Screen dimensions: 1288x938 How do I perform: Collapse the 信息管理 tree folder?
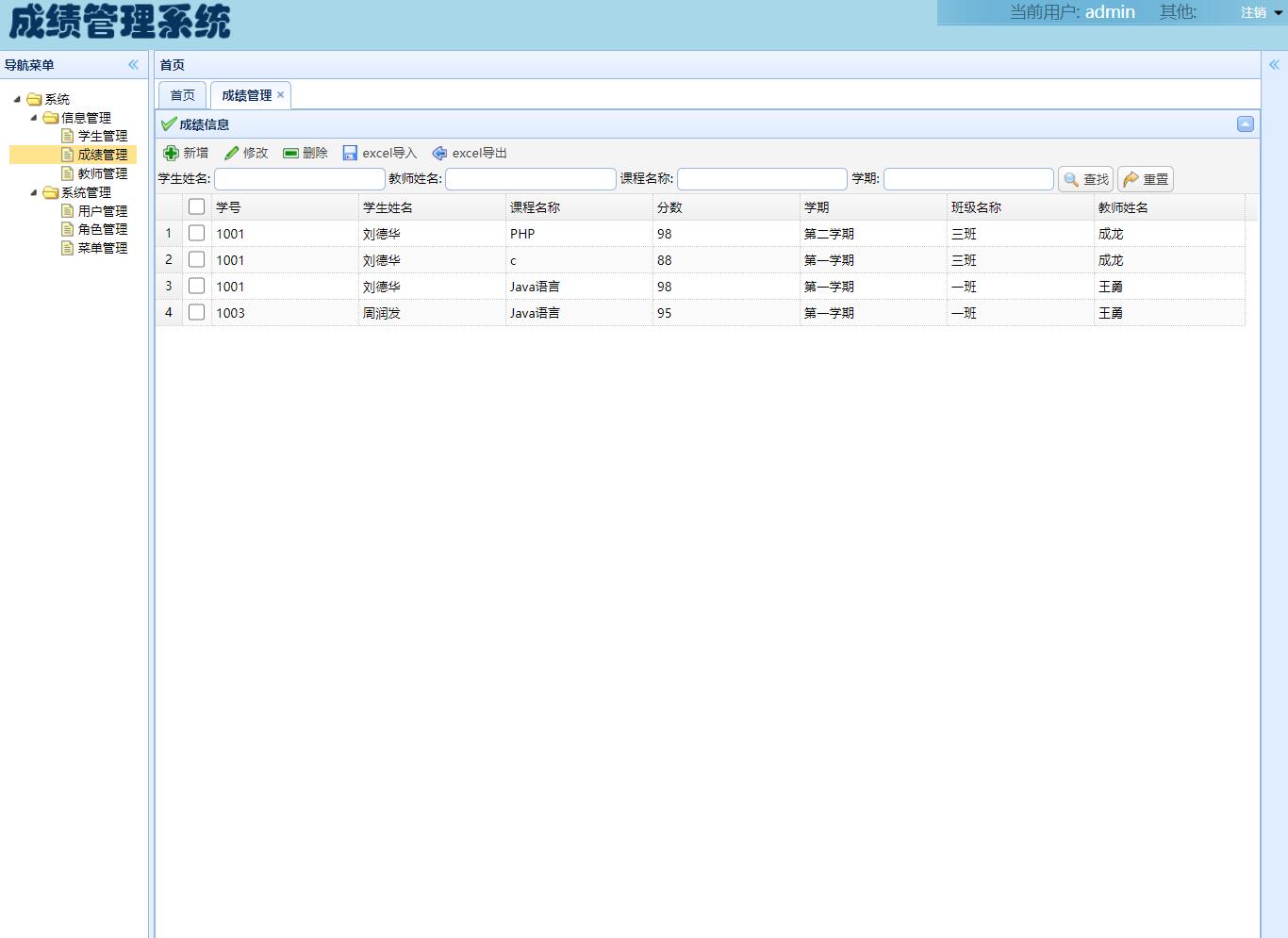pos(34,118)
